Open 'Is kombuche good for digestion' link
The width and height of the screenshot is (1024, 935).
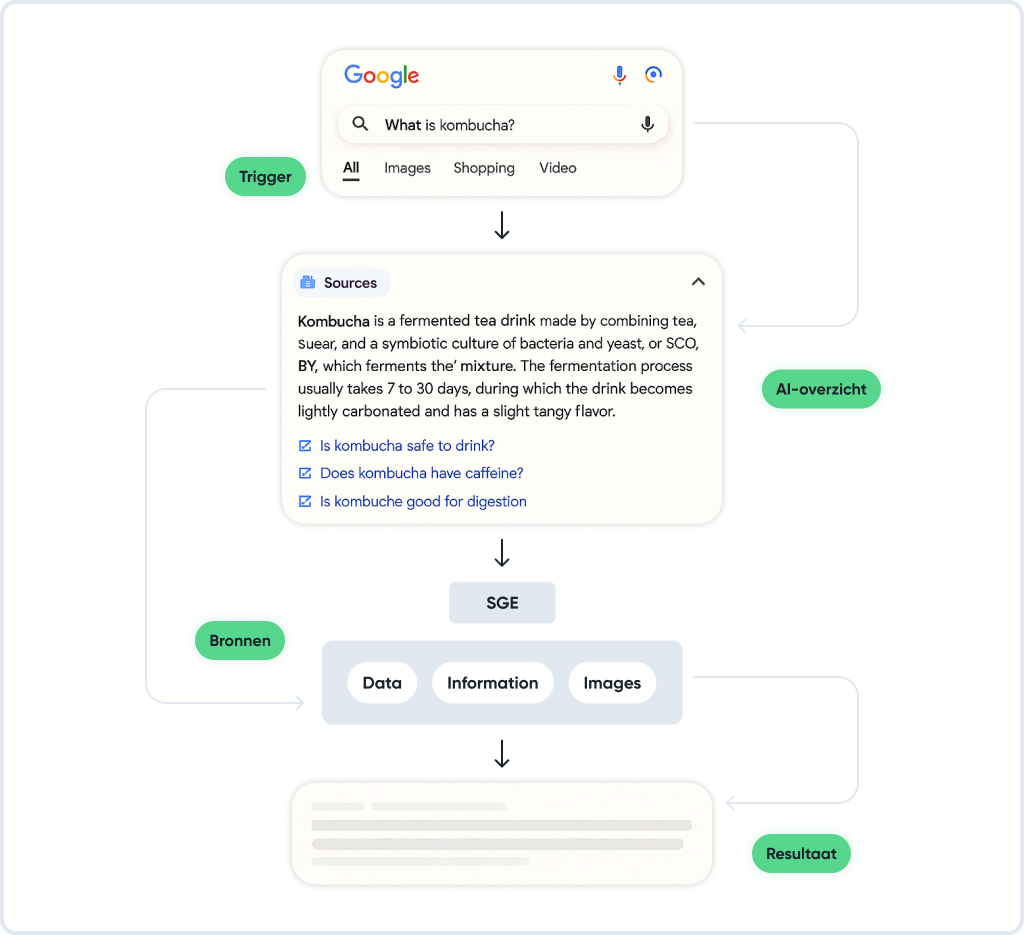423,501
